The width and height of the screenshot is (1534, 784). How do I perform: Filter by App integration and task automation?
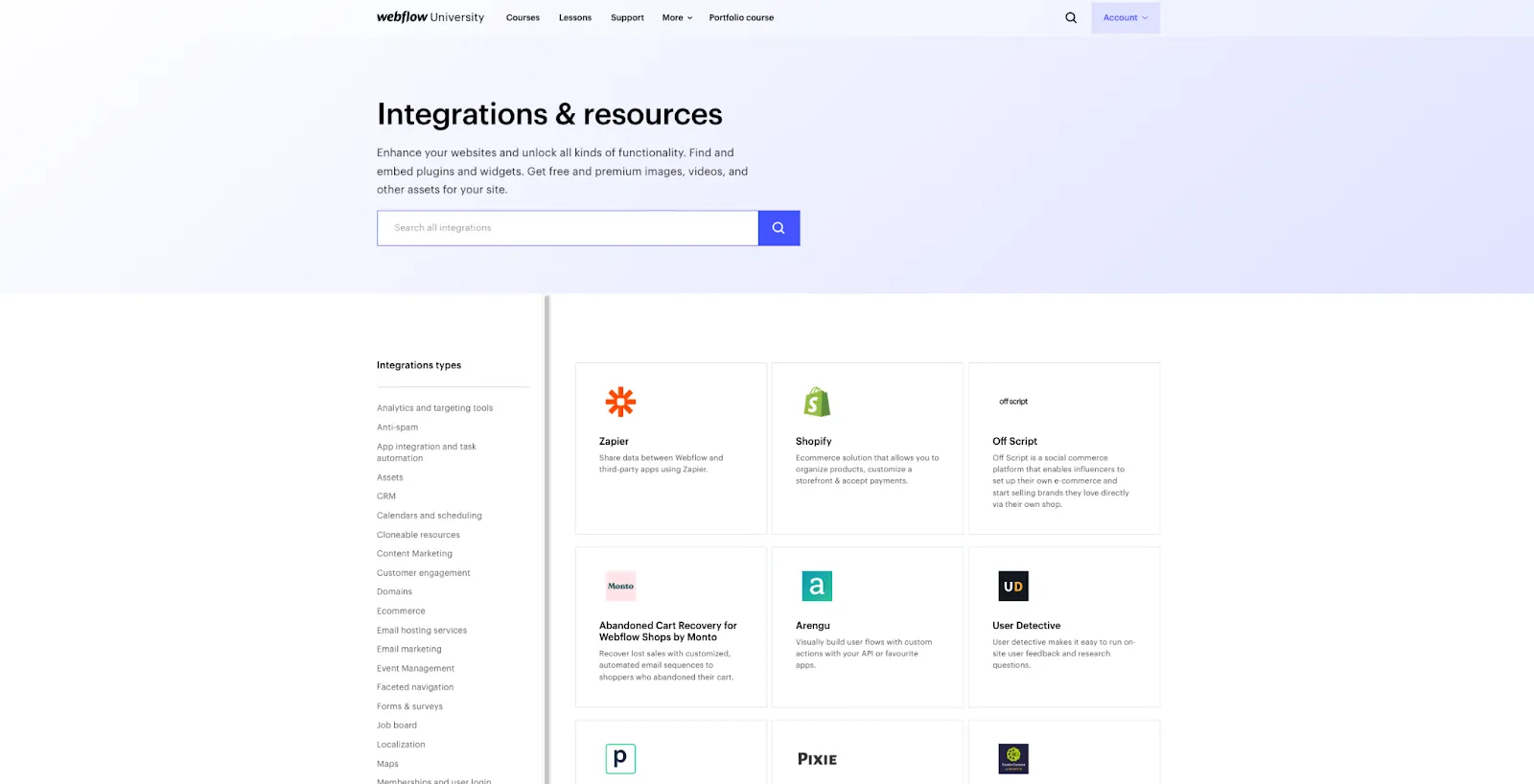427,452
